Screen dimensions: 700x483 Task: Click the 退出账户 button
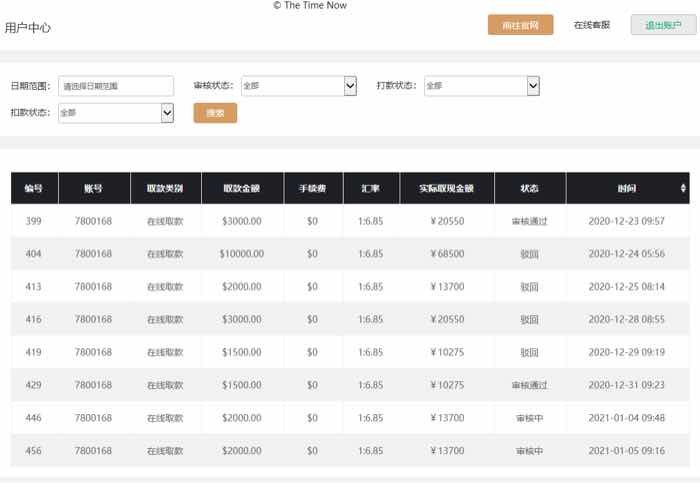(x=663, y=25)
